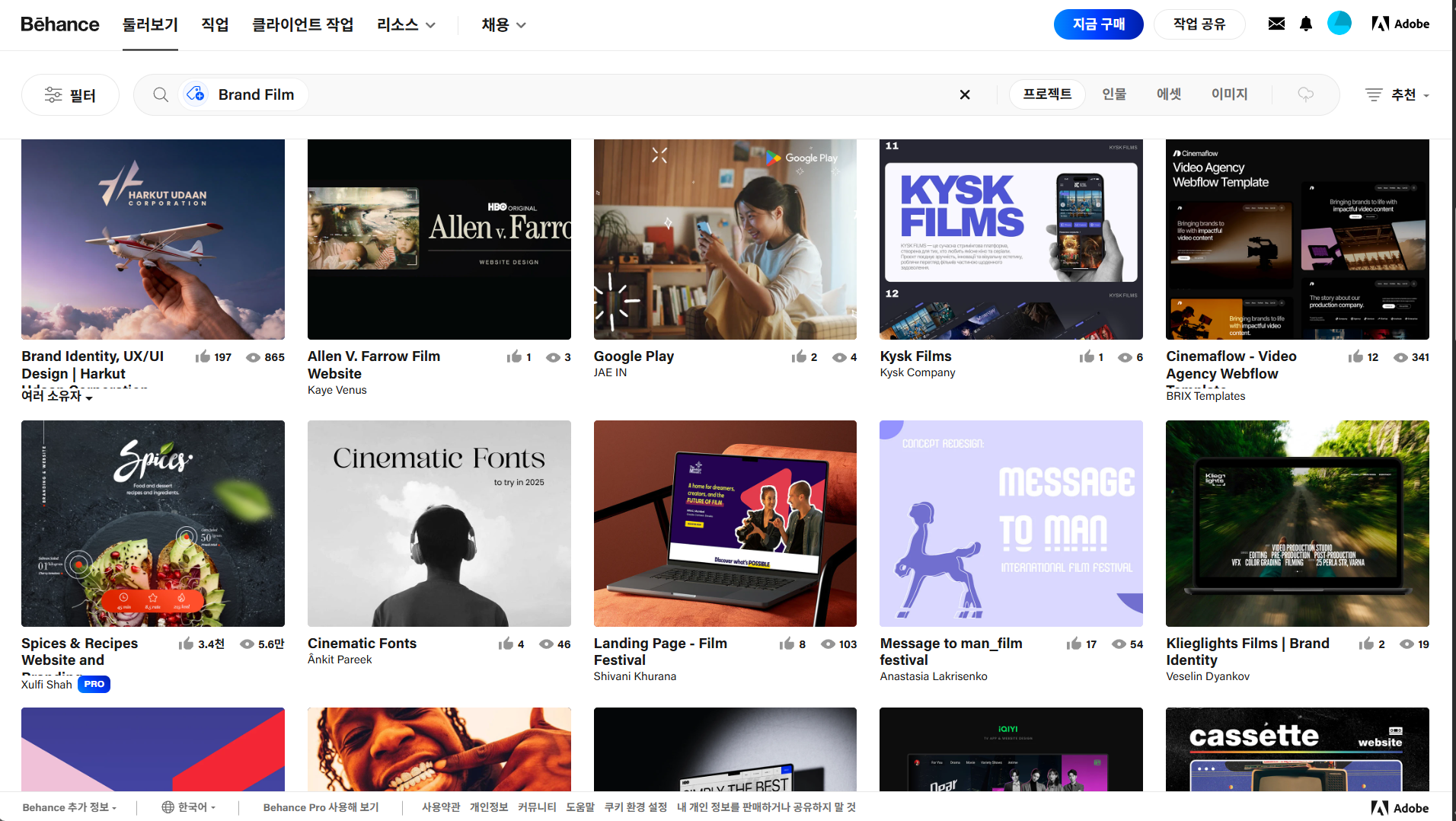The image size is (1456, 821).
Task: Like the Landing Page Film Festival project
Action: (787, 644)
